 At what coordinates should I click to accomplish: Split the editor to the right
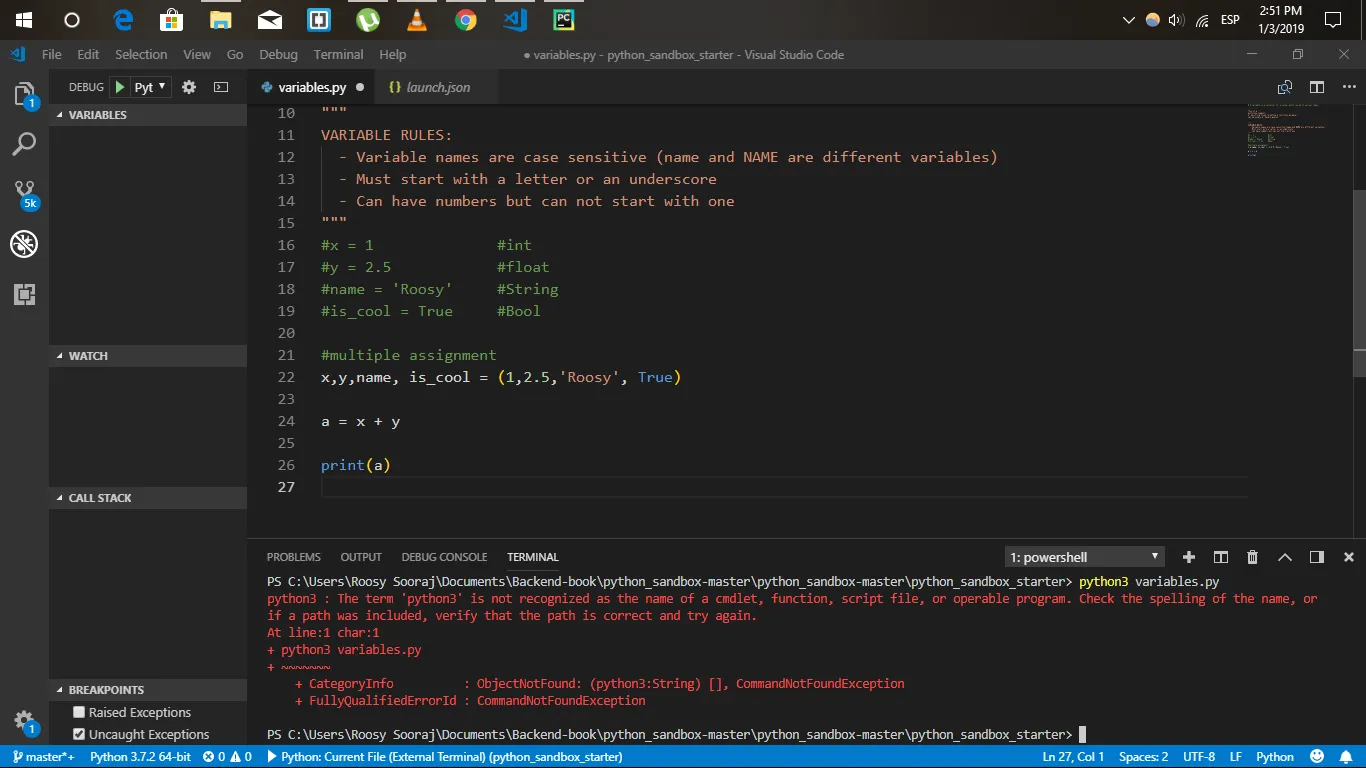1317,87
